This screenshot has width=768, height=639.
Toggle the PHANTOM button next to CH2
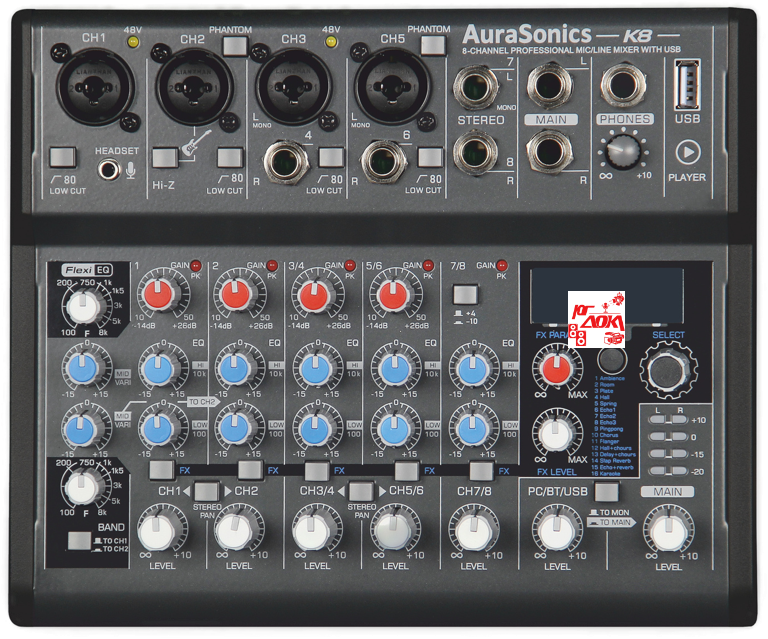click(x=234, y=46)
